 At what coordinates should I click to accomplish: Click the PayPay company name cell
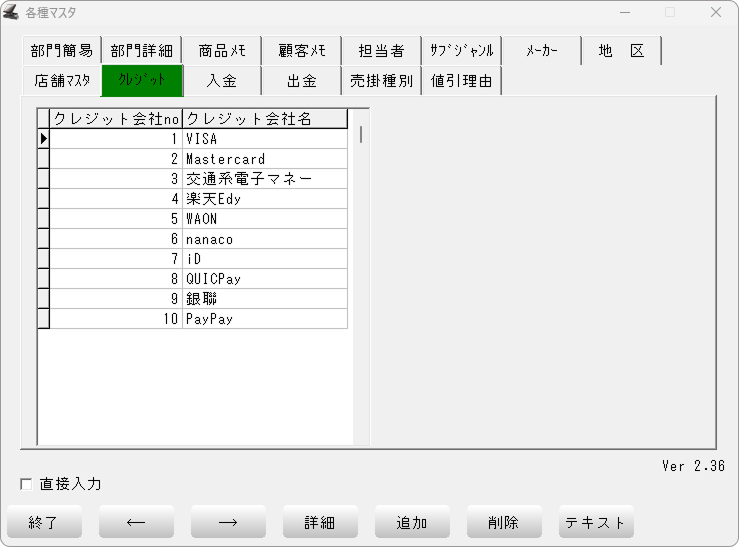pyautogui.click(x=265, y=319)
